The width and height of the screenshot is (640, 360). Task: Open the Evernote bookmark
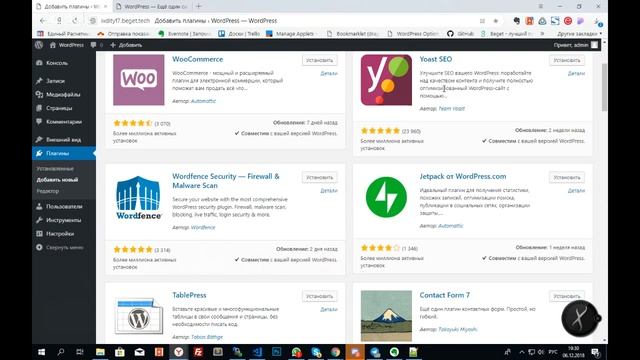coord(184,34)
